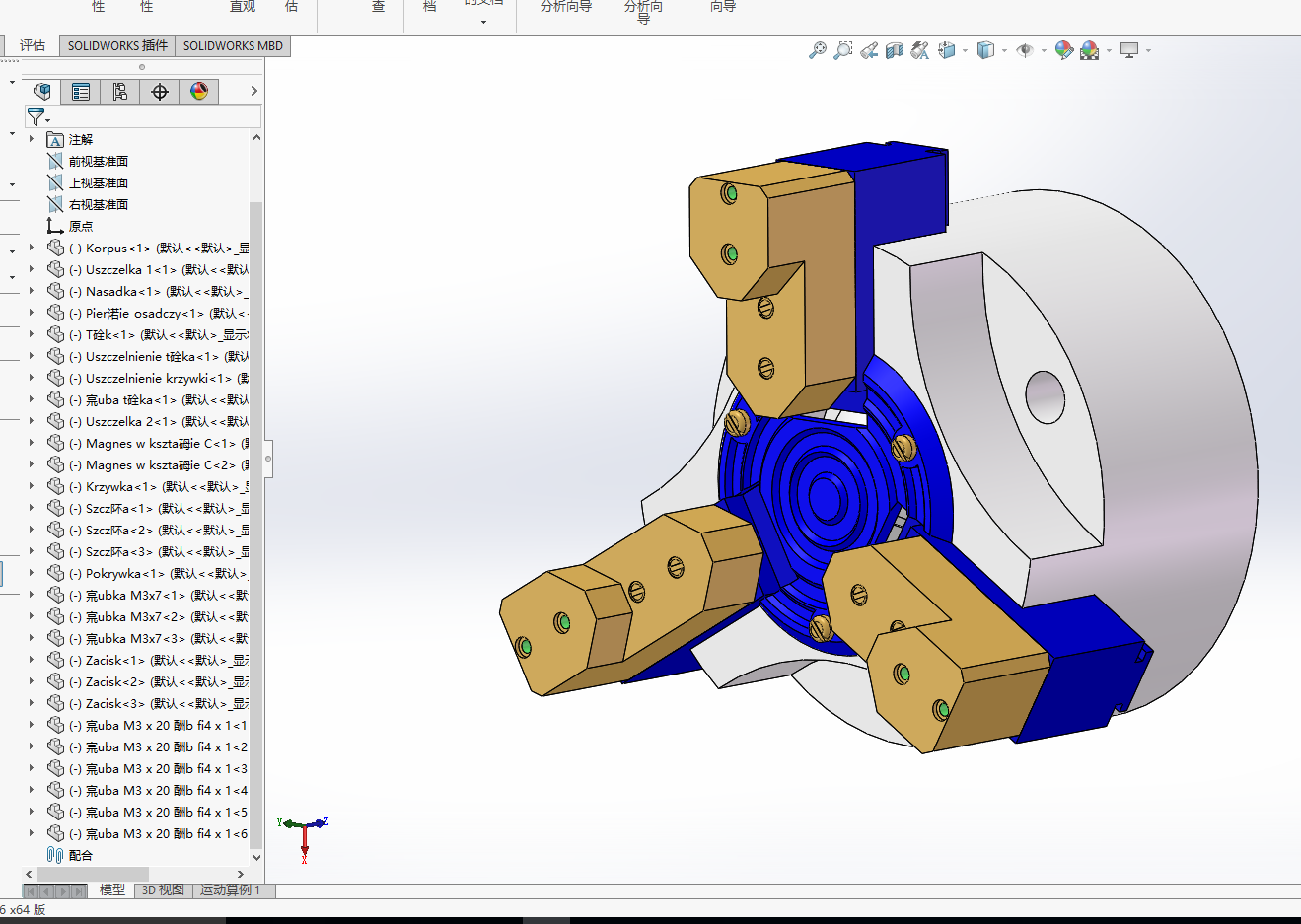
Task: Switch to the DimXpertManager tab
Action: point(160,92)
